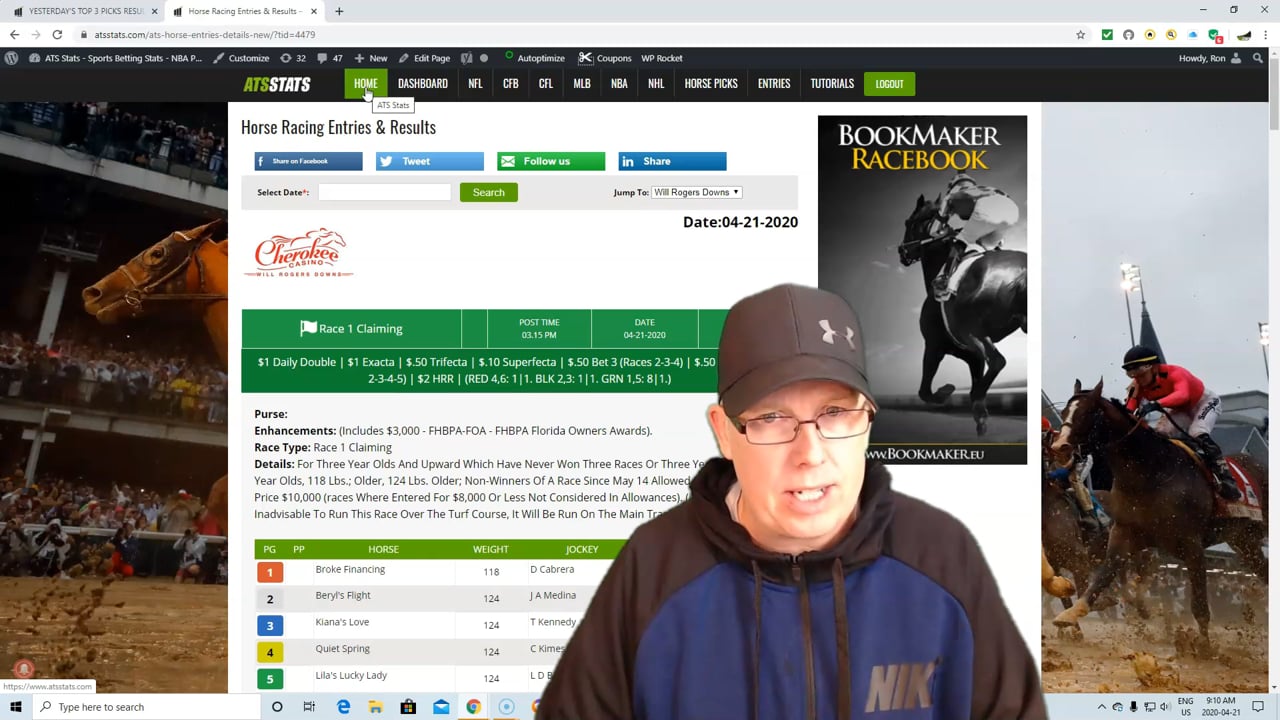This screenshot has height=720, width=1280.
Task: Open the green checkmark browser extension
Action: click(x=1107, y=34)
